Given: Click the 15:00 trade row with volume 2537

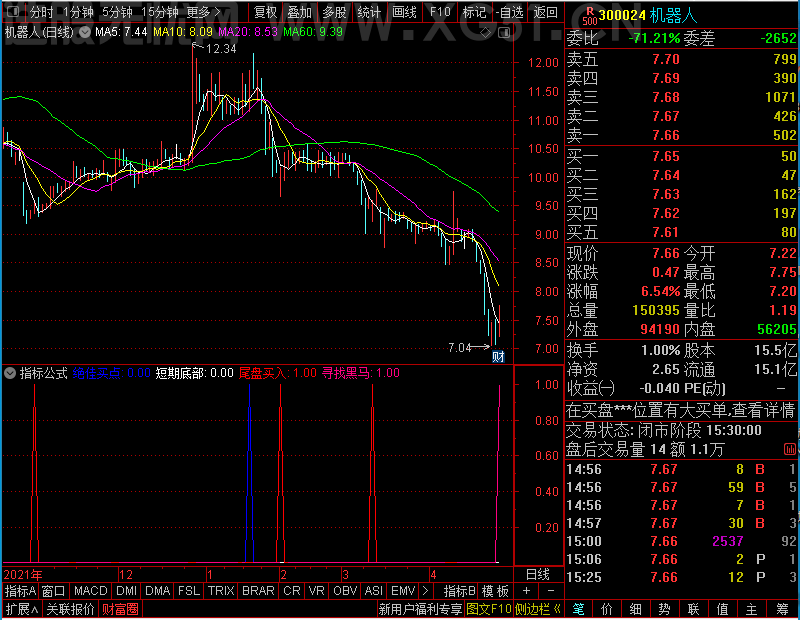Looking at the screenshot, I should pos(681,541).
